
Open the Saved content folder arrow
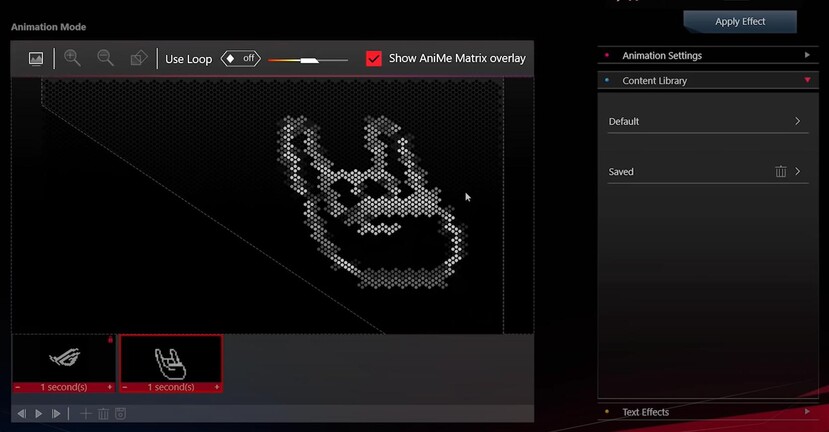[x=798, y=171]
